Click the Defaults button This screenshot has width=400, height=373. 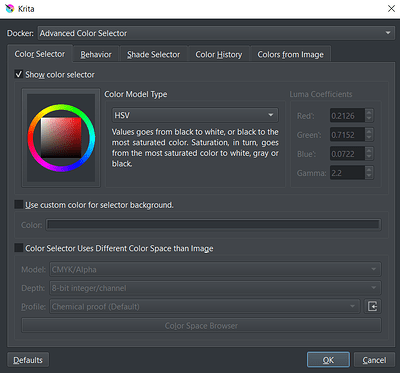[28, 360]
